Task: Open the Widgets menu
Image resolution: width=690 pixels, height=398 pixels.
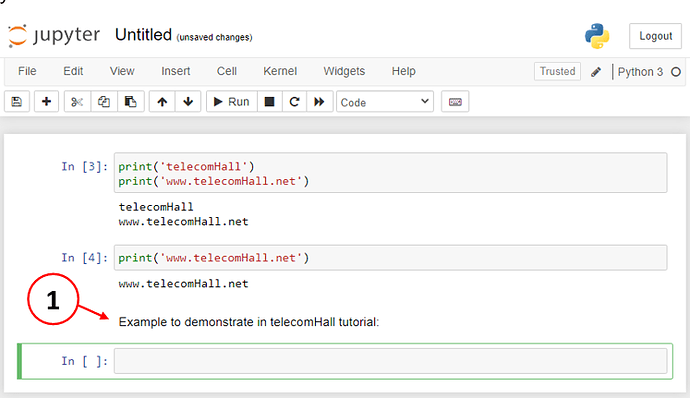Action: click(x=344, y=71)
